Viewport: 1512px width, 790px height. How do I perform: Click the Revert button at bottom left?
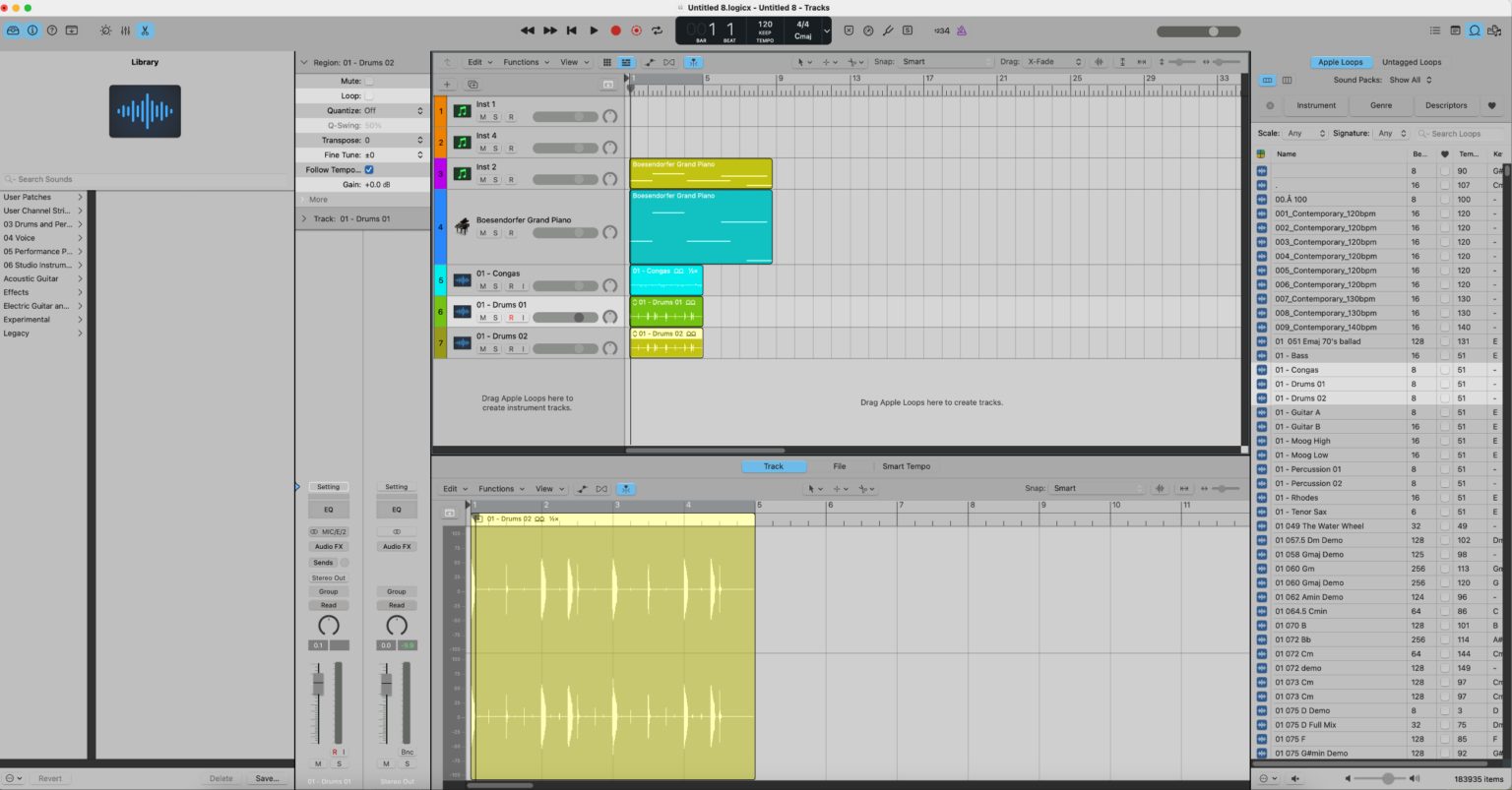pyautogui.click(x=50, y=777)
